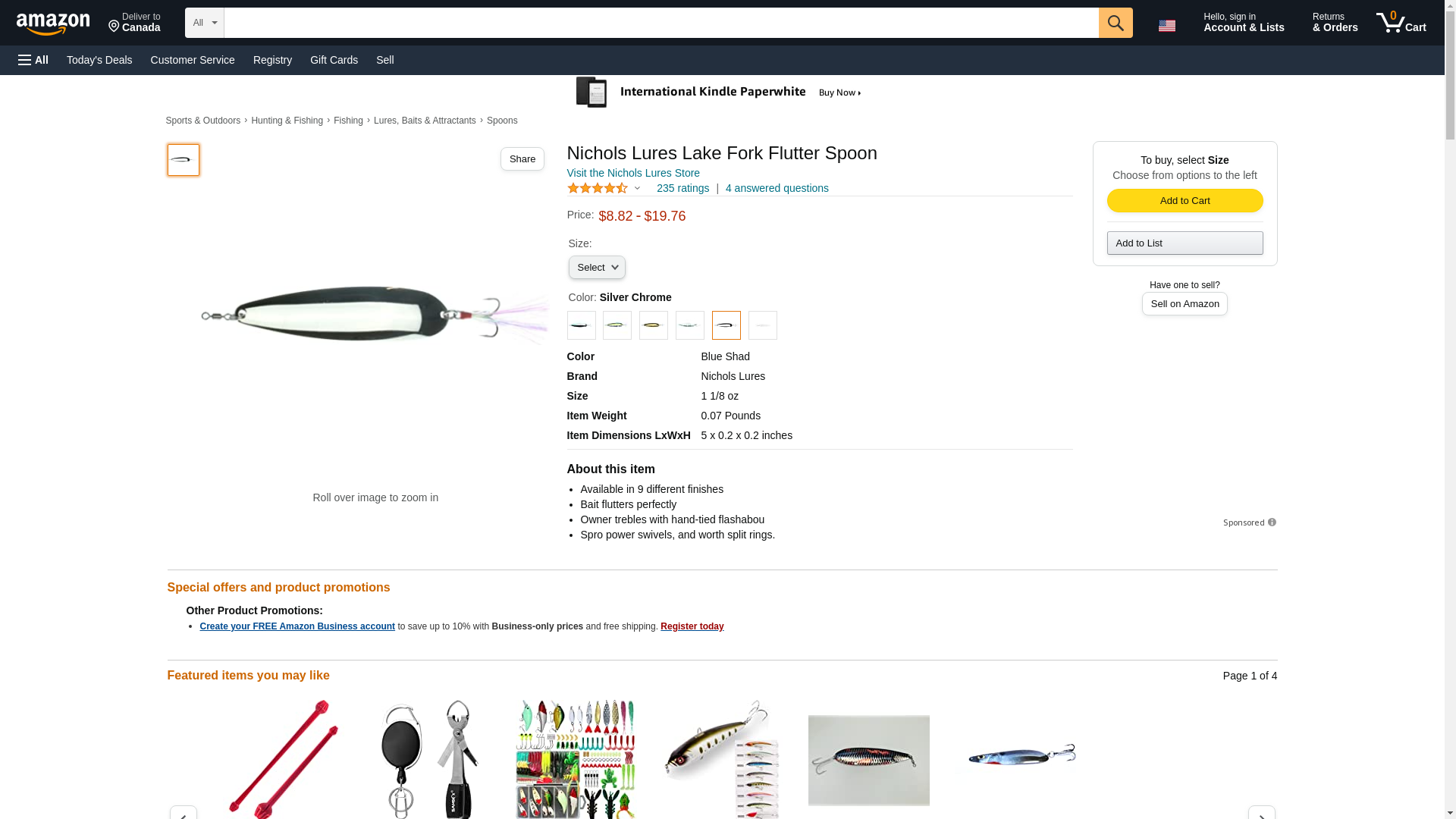Click the search magnifier button
This screenshot has width=1456, height=819.
(x=1115, y=23)
